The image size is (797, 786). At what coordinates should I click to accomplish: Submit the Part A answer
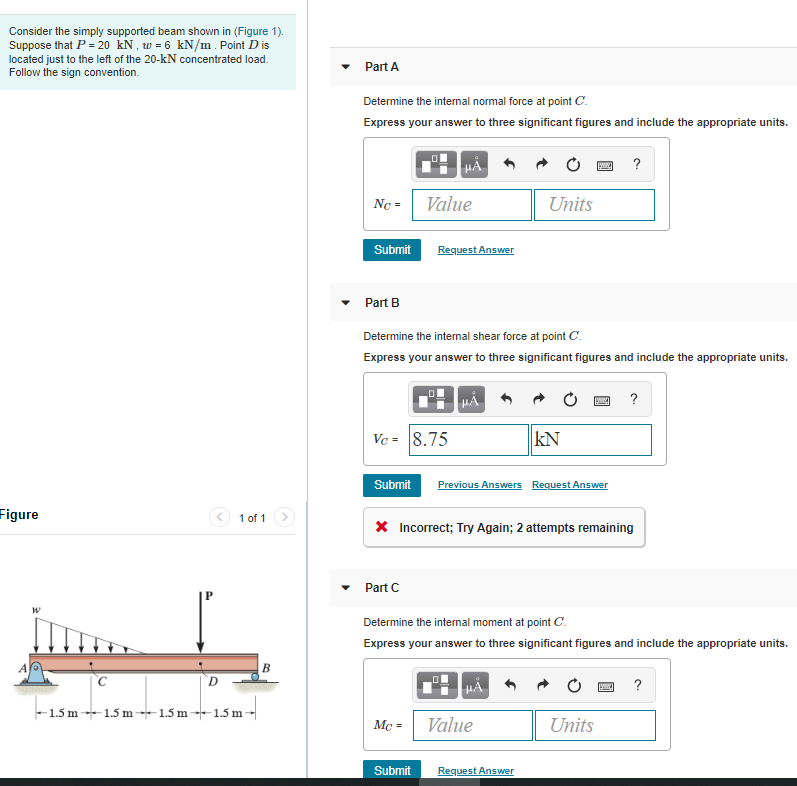pyautogui.click(x=392, y=250)
